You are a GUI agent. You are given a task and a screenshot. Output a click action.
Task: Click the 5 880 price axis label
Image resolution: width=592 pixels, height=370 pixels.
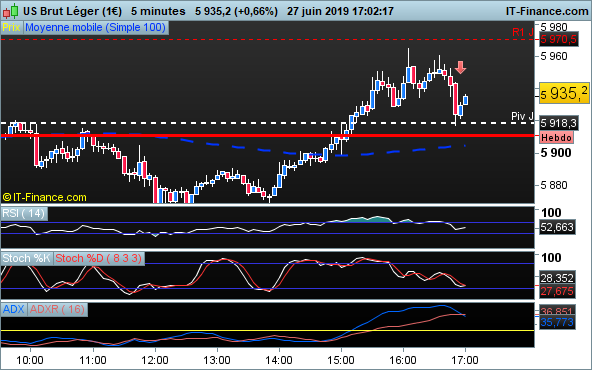click(x=554, y=185)
